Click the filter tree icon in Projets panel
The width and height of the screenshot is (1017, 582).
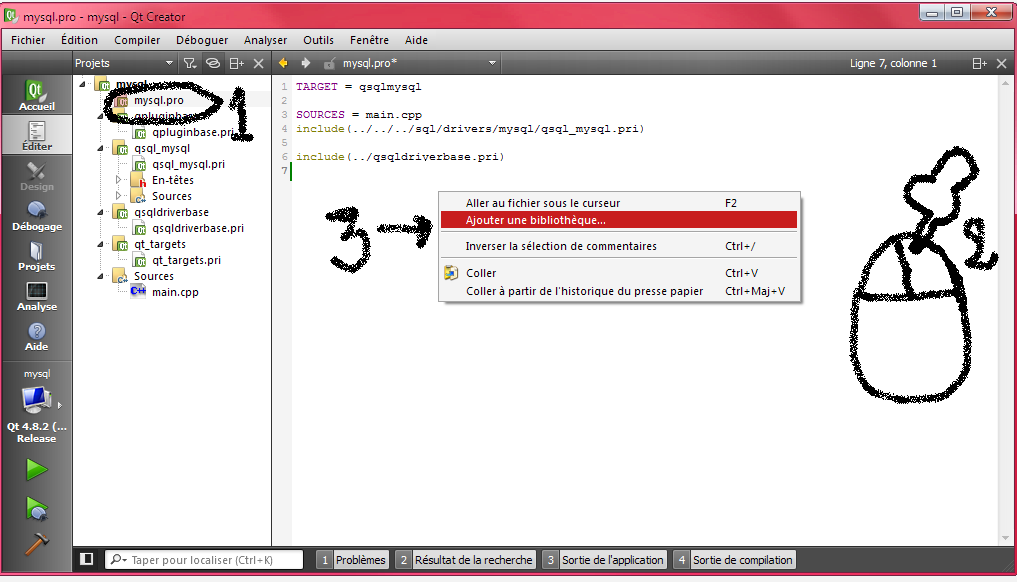(189, 63)
